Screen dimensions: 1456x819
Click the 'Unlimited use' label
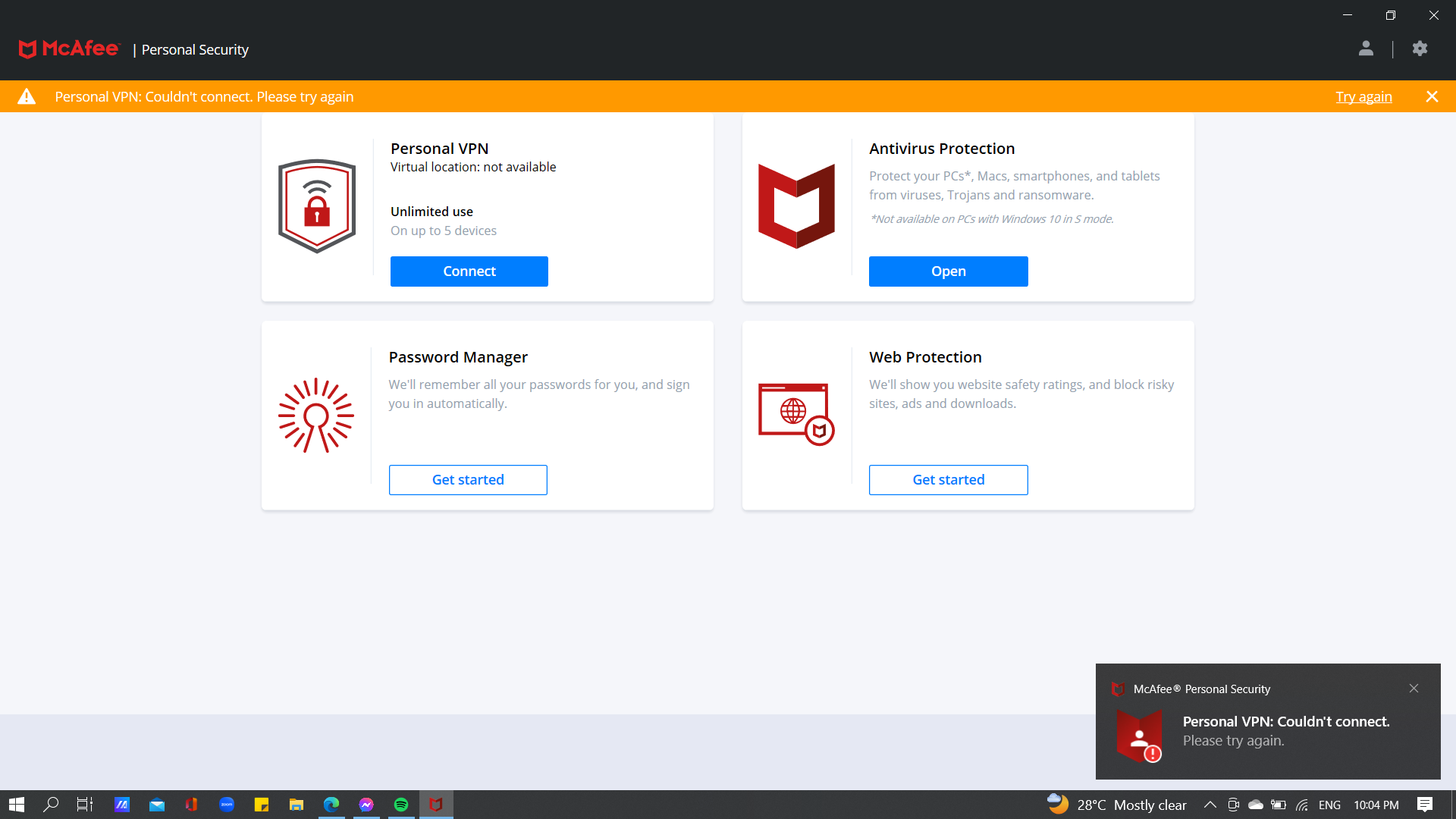[x=431, y=212]
